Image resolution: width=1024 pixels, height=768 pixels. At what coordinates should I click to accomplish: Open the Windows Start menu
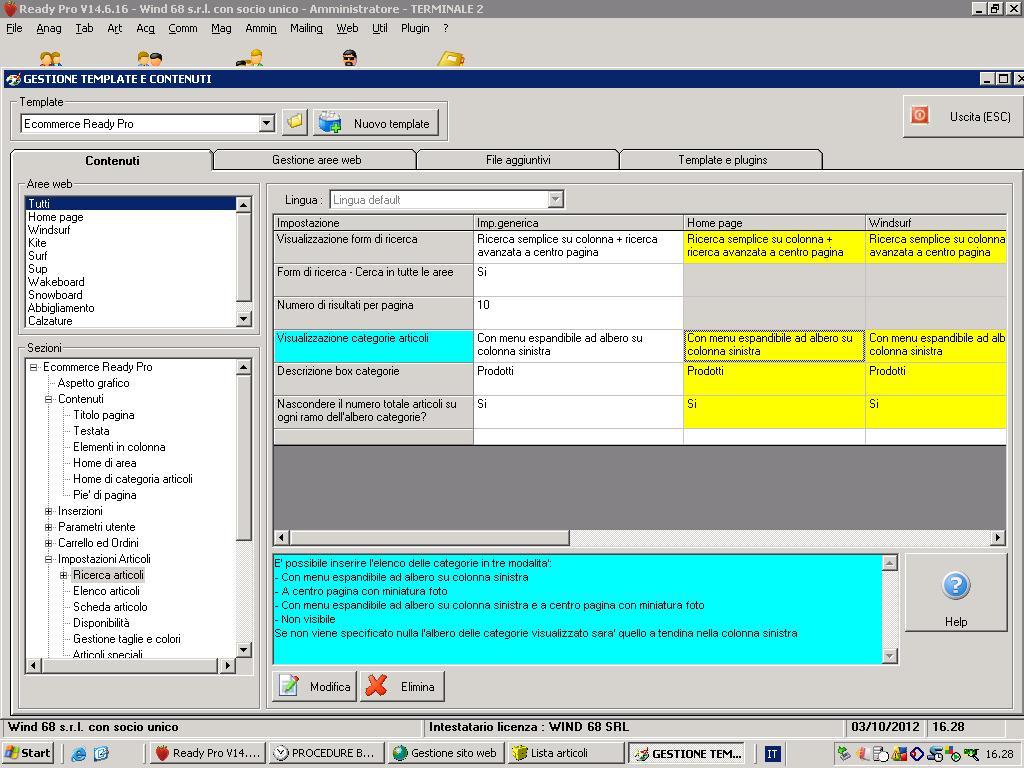click(28, 753)
